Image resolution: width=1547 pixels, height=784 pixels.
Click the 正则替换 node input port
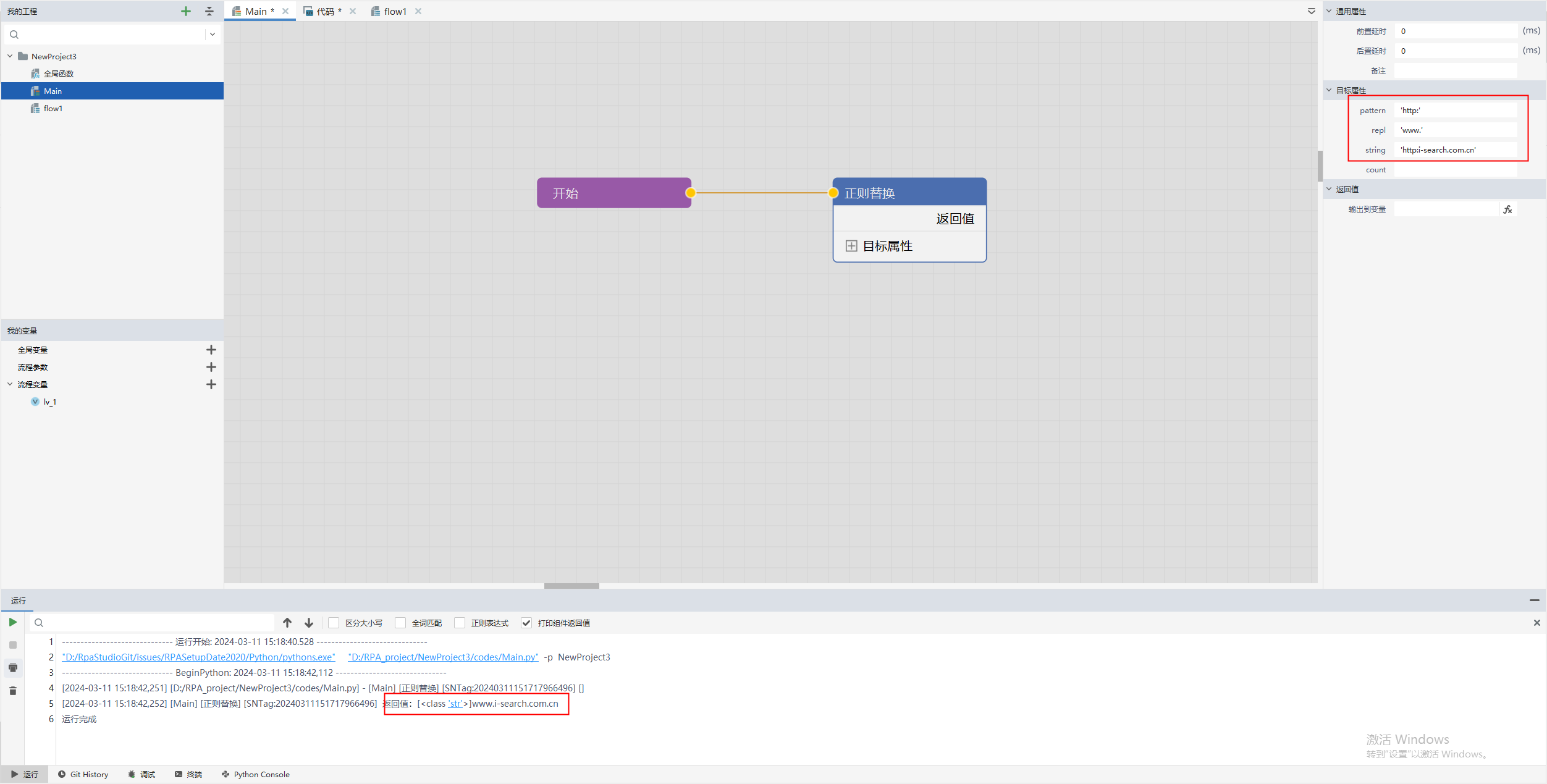tap(833, 193)
